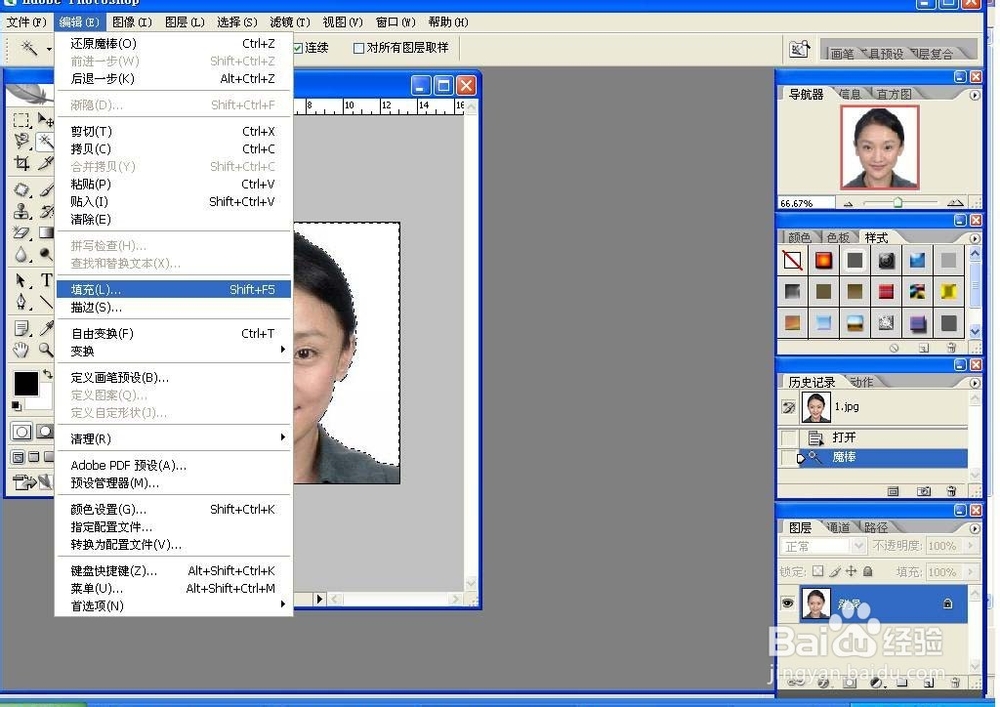Open Layers panel options menu arrow
This screenshot has height=707, width=1000.
(974, 528)
